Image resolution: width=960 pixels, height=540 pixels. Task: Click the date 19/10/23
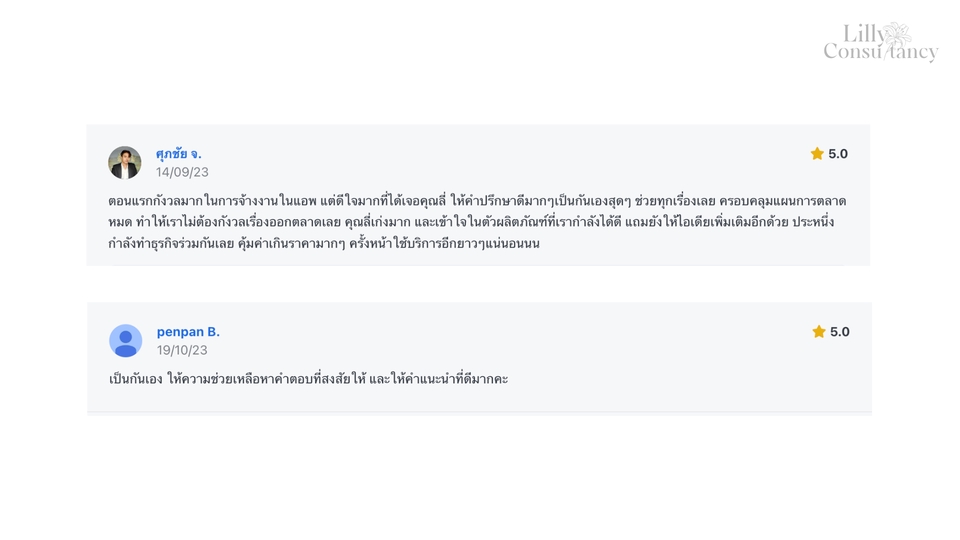tap(182, 350)
